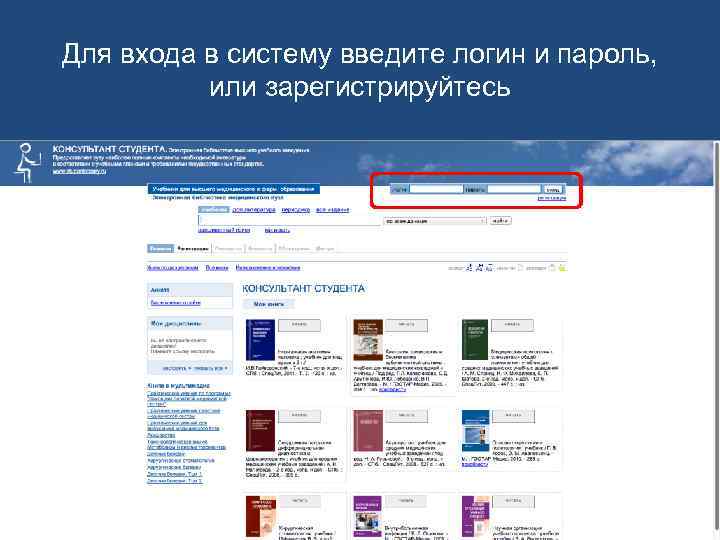Viewport: 720px width, 540px height.
Task: Click read button beside dark blue book
Action: [x=299, y=325]
